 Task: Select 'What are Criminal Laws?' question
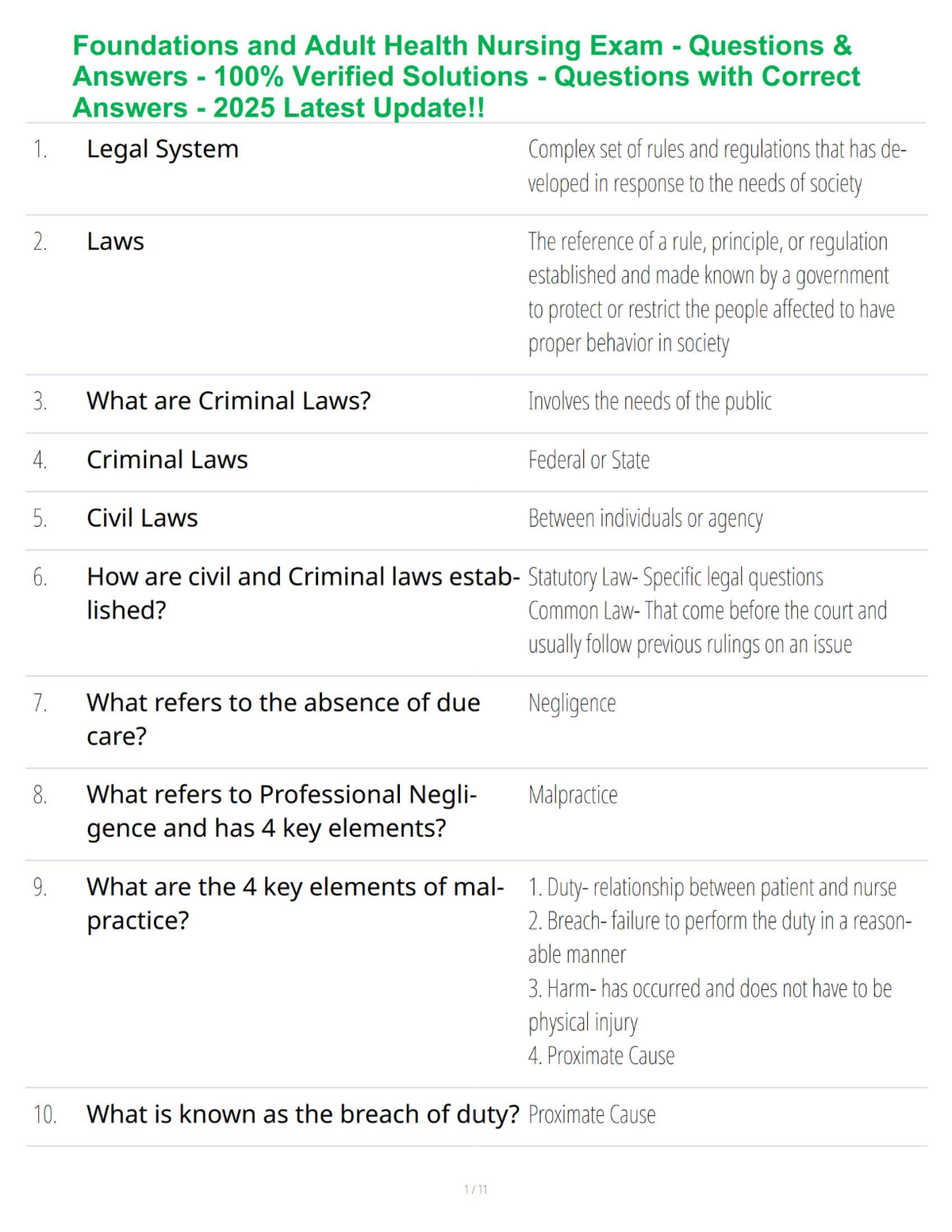click(228, 401)
